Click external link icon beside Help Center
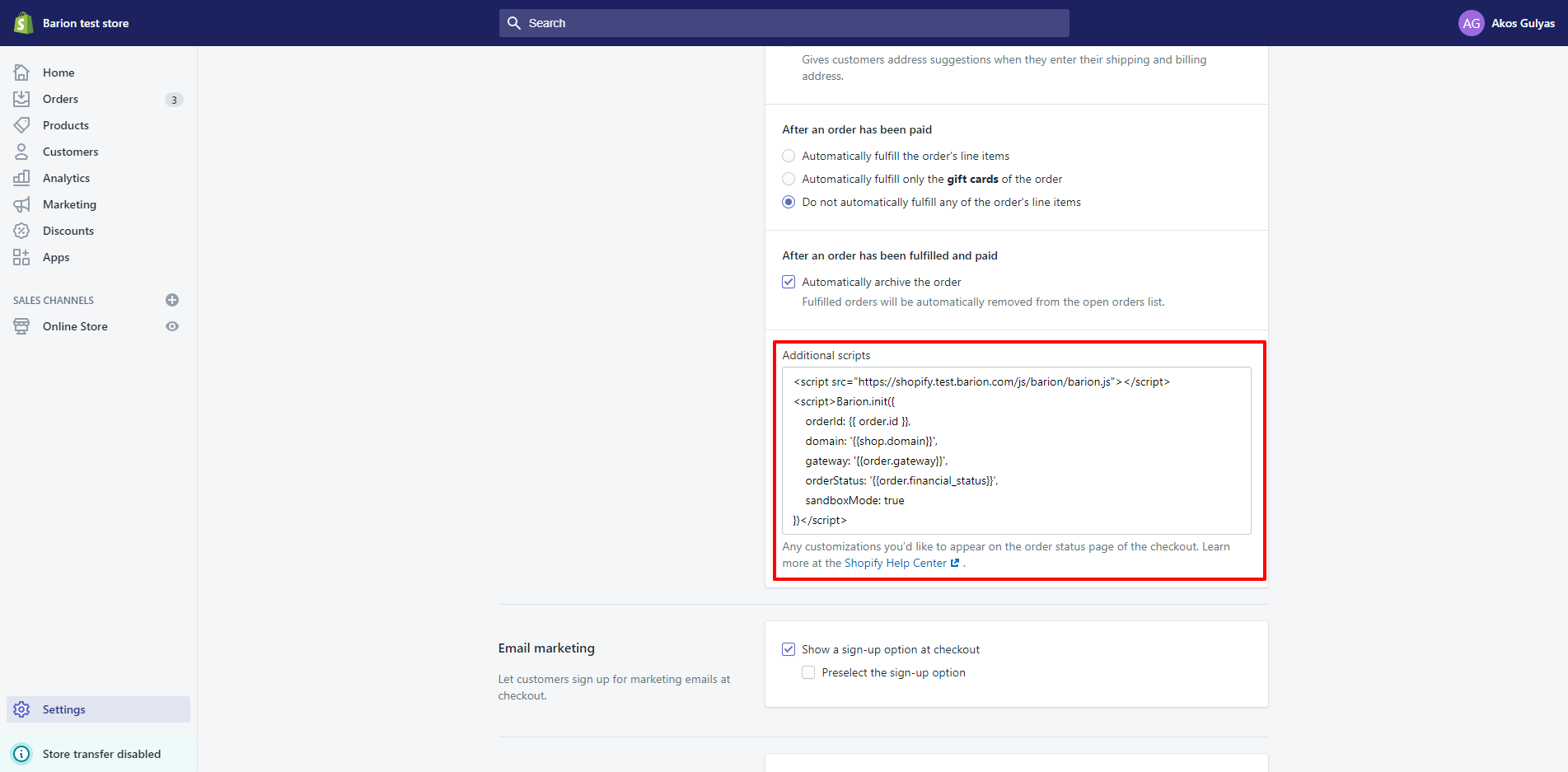Image resolution: width=1568 pixels, height=772 pixels. coord(955,564)
